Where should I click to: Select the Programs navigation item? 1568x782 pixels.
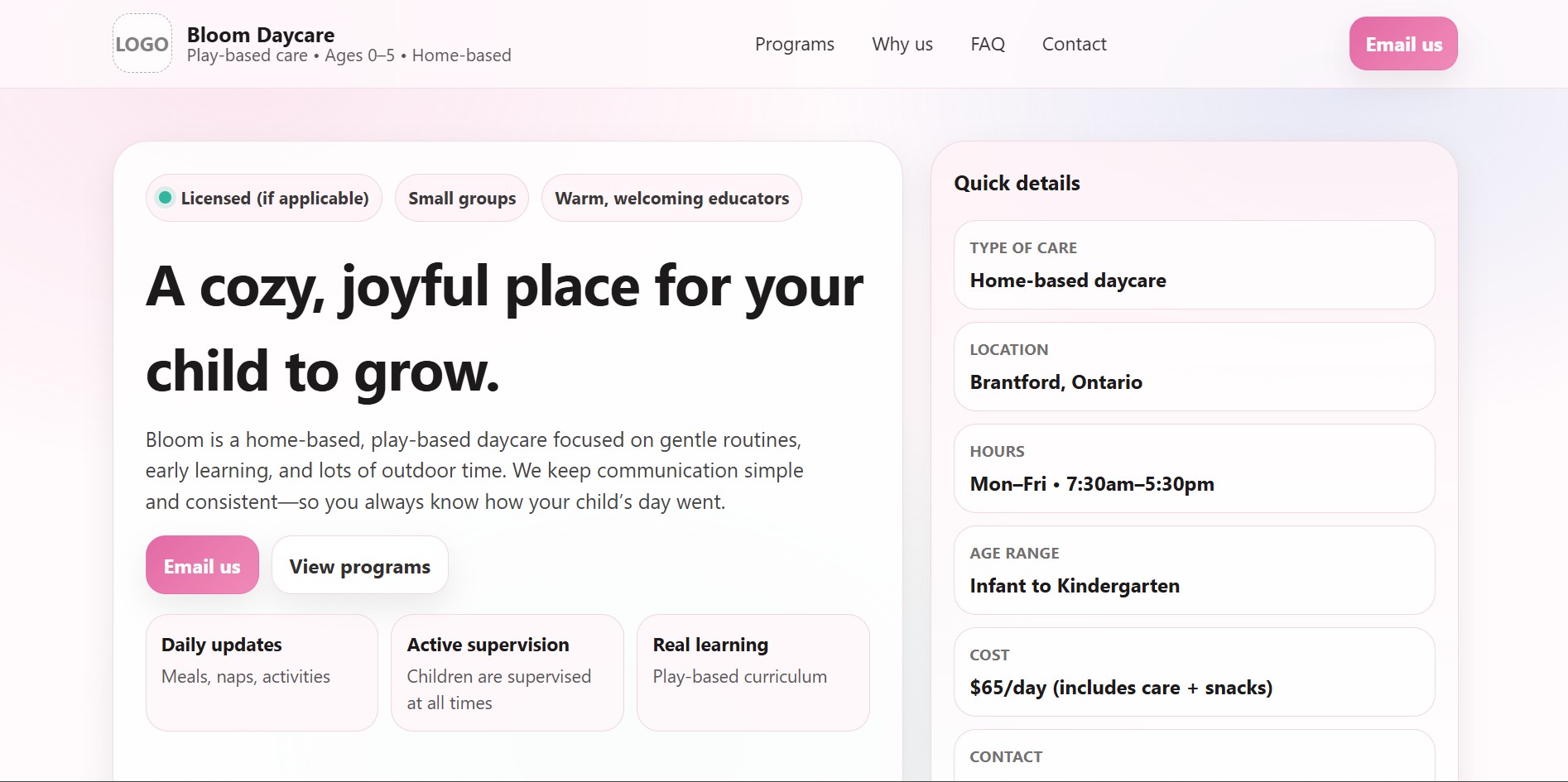pyautogui.click(x=793, y=44)
